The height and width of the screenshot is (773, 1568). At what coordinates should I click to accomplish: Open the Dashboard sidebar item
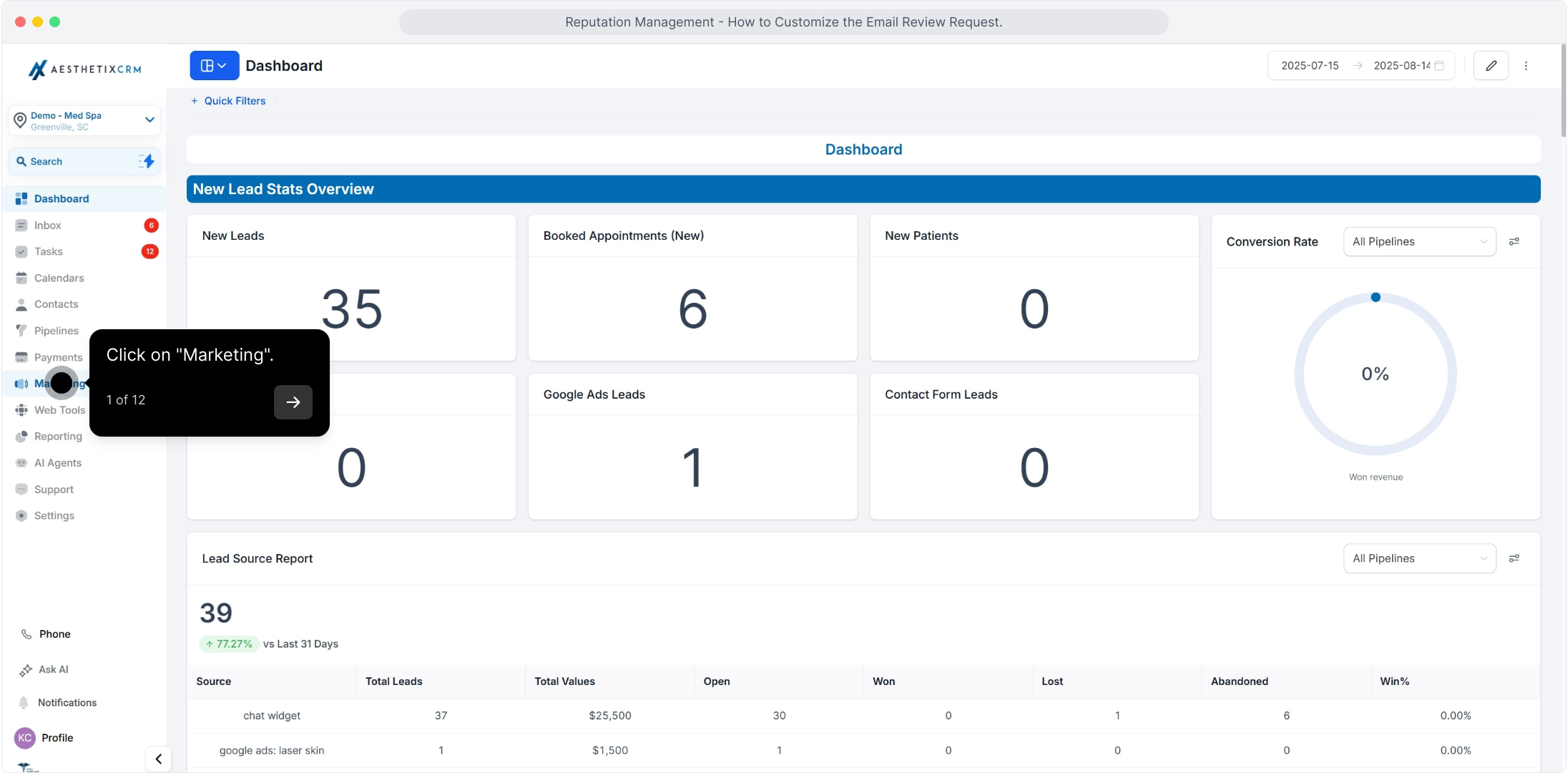[x=84, y=198]
